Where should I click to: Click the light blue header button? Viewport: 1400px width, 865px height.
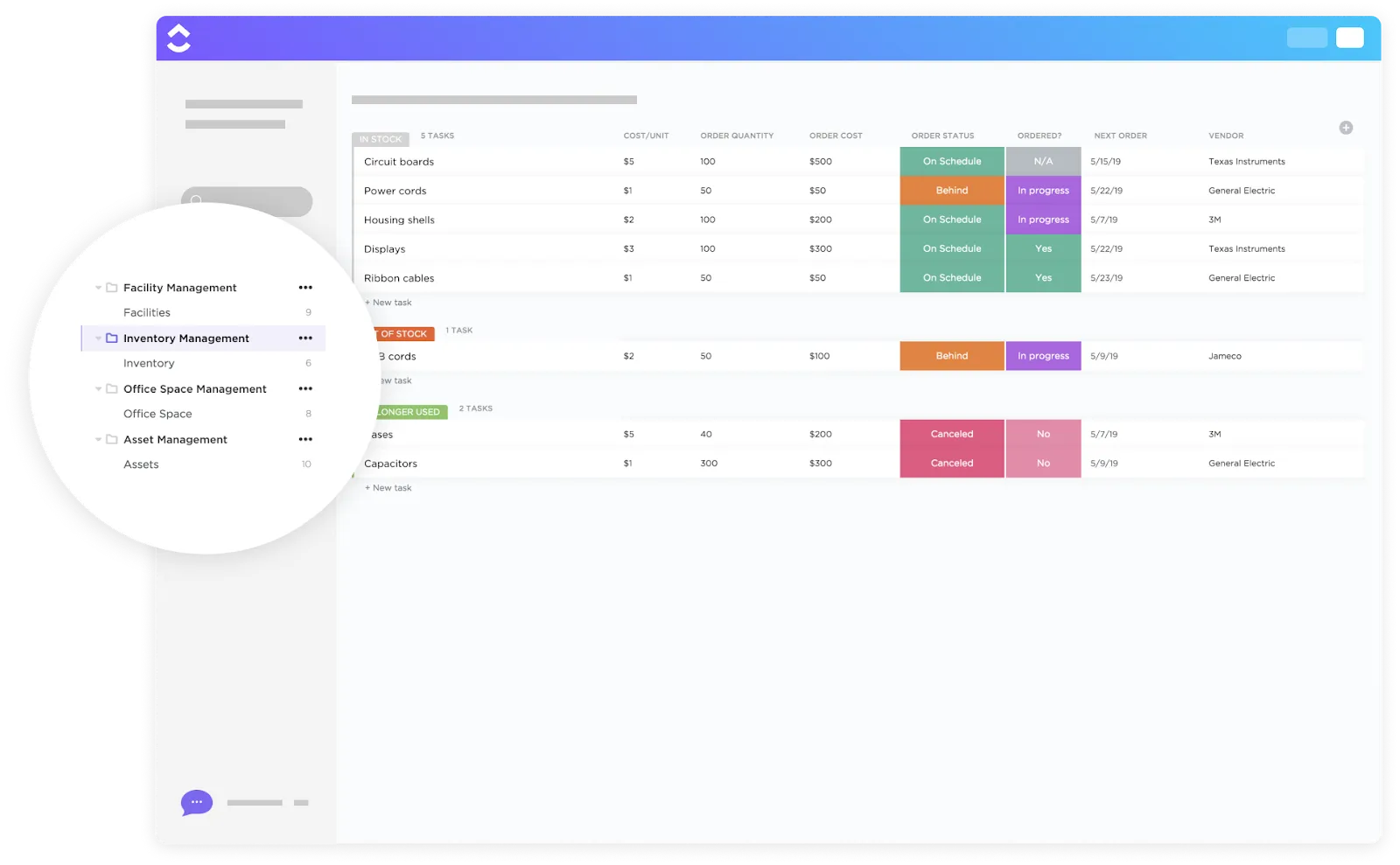click(1306, 38)
